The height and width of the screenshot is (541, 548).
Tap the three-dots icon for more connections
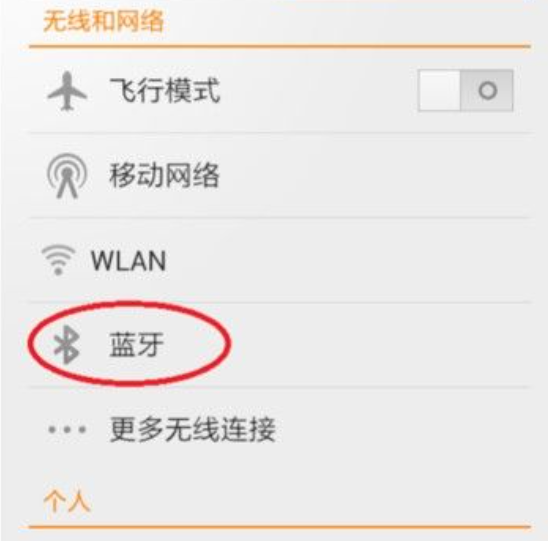(x=67, y=429)
